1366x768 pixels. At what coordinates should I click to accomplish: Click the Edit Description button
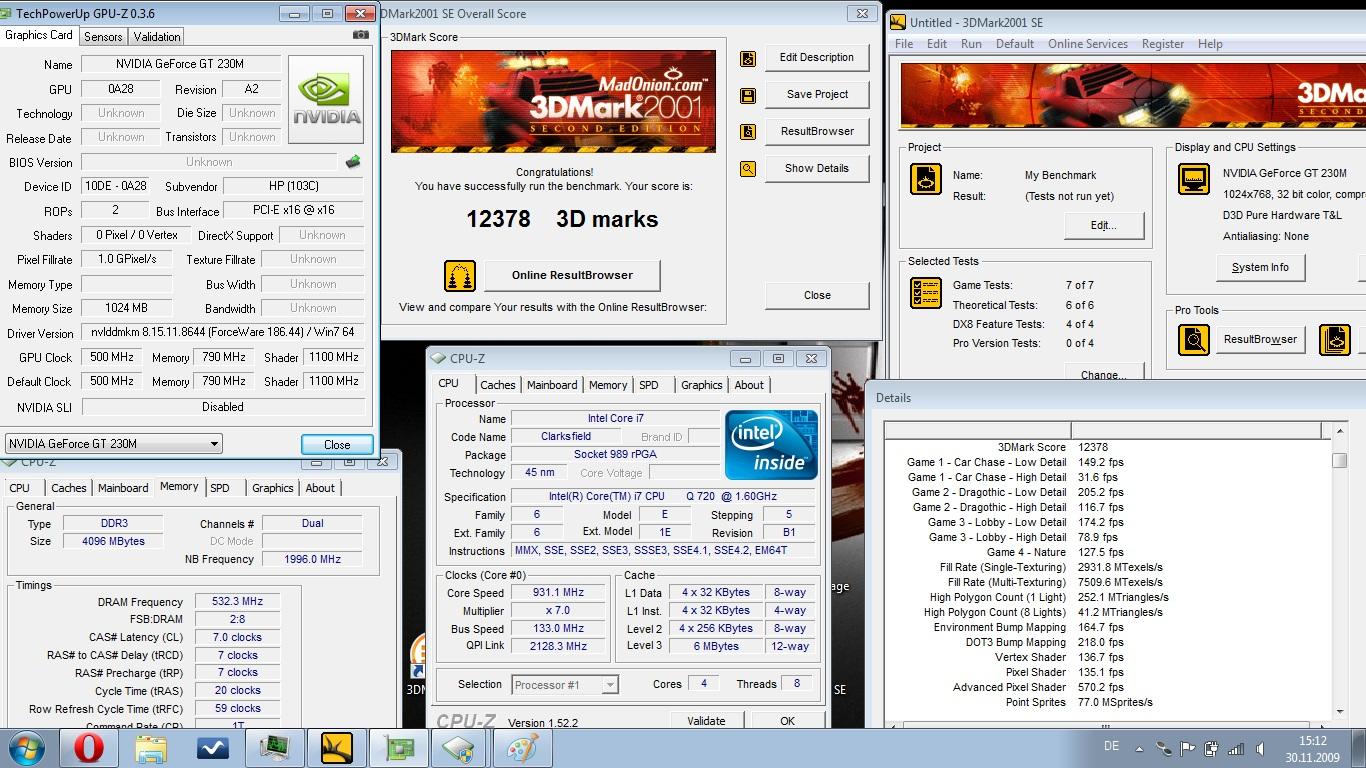point(817,58)
